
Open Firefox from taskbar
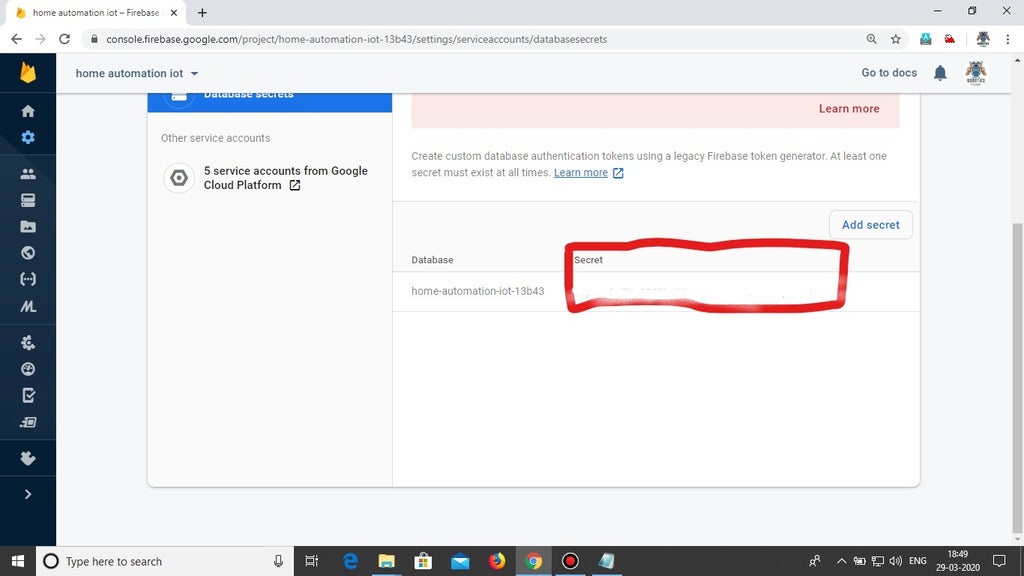tap(496, 561)
